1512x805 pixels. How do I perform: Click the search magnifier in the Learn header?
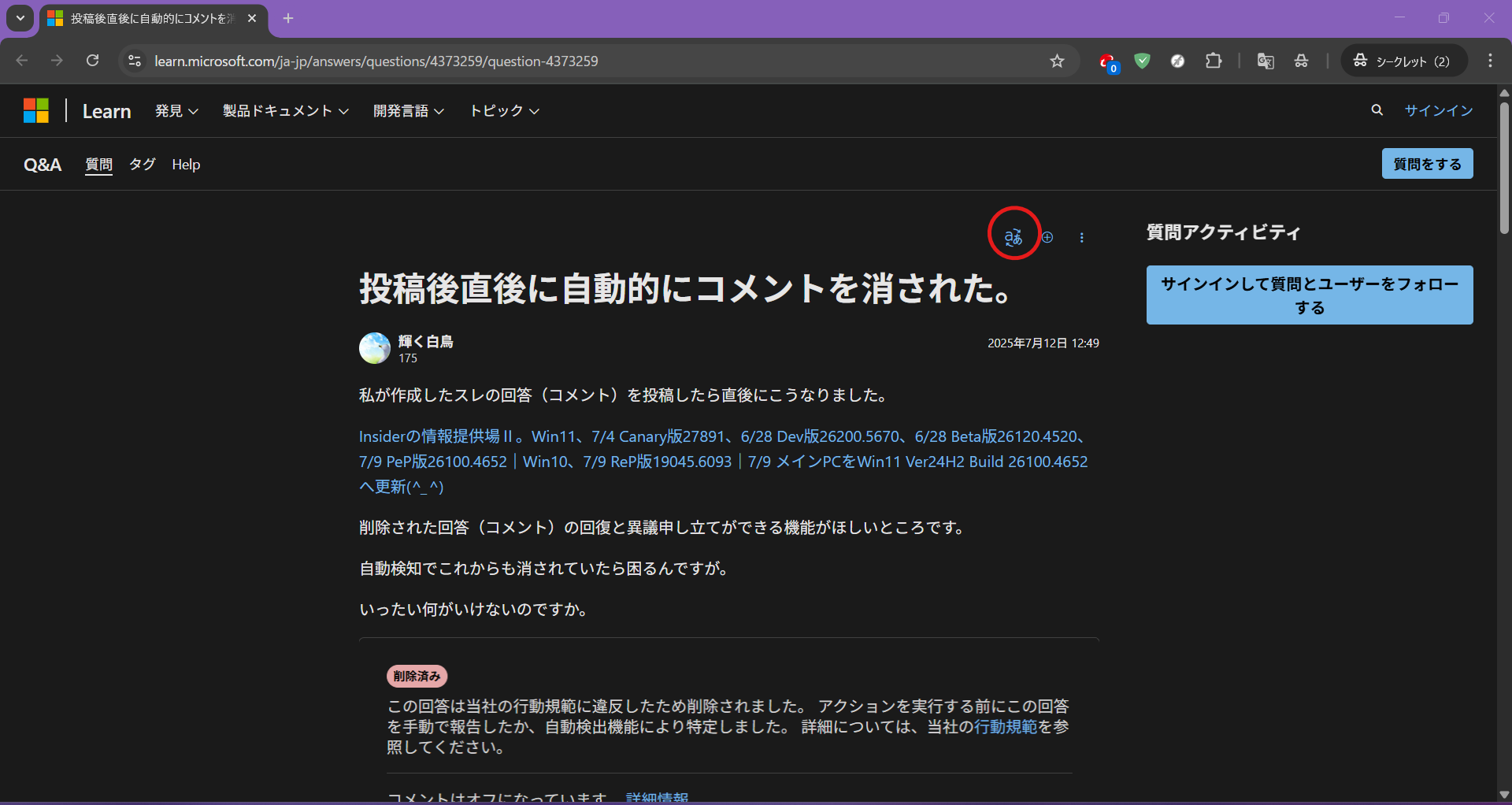tap(1377, 110)
